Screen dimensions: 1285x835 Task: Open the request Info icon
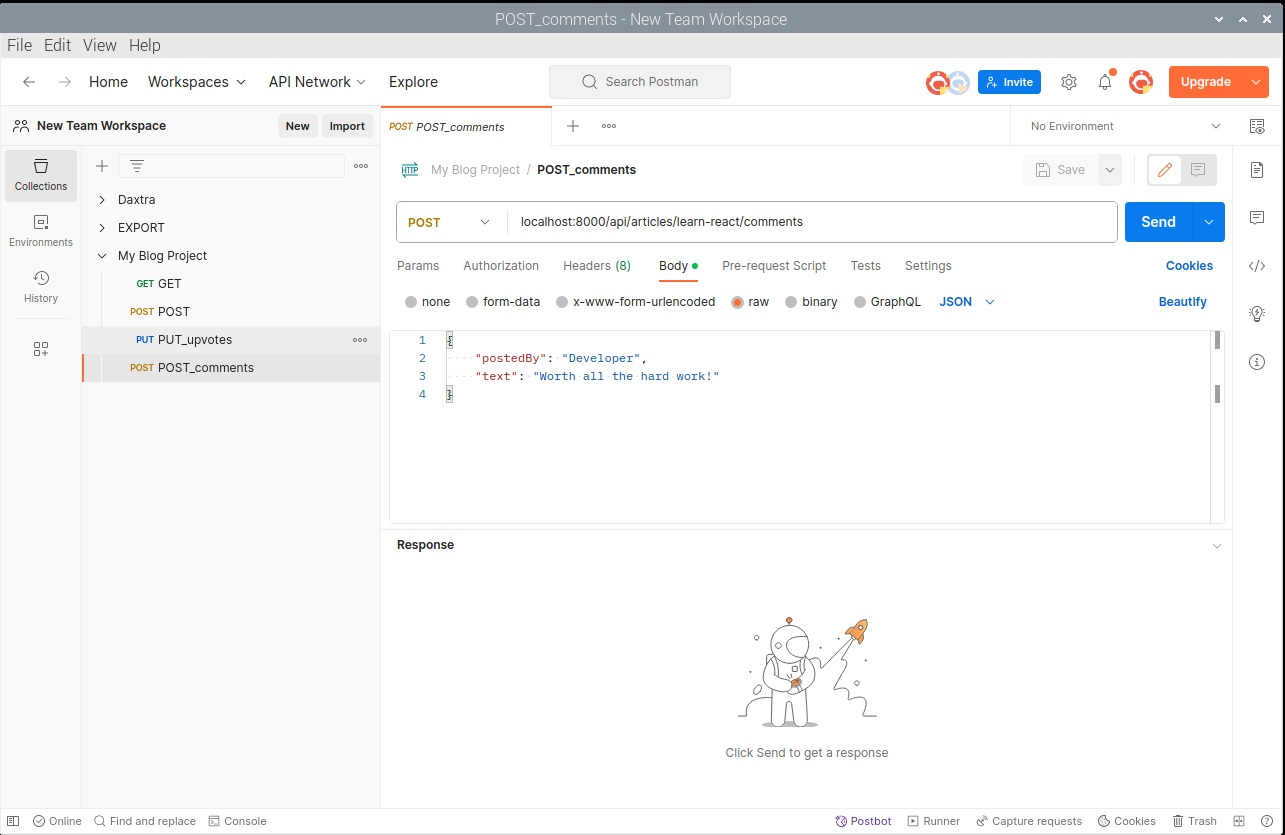pos(1257,362)
